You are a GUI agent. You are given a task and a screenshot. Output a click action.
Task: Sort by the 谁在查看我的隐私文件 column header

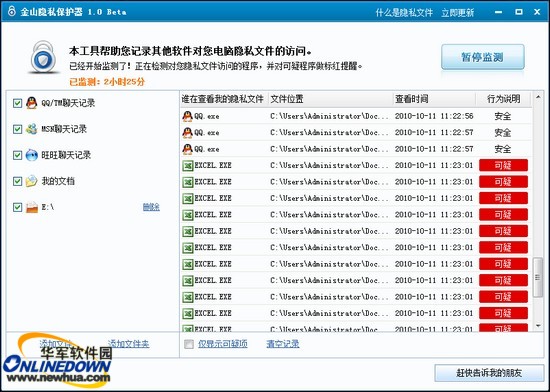(x=224, y=99)
